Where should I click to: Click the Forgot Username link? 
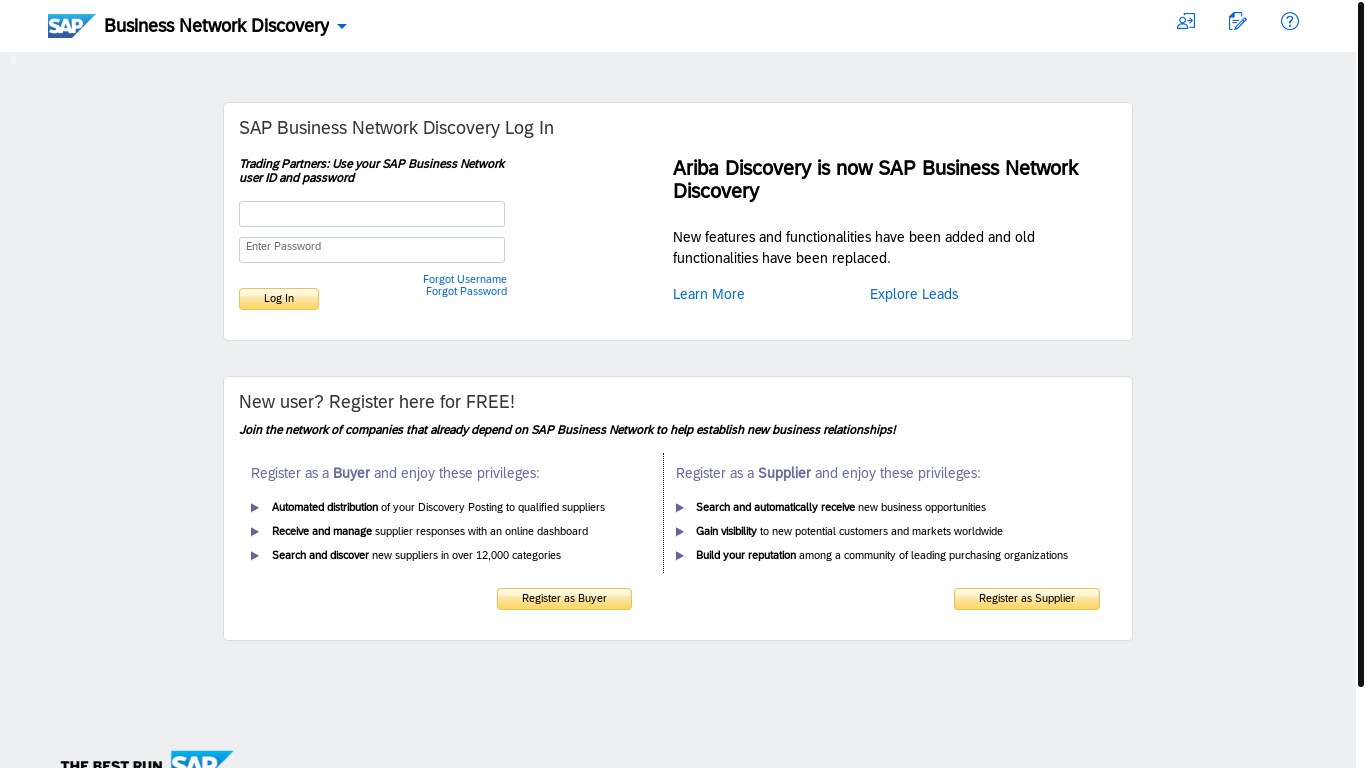point(465,279)
